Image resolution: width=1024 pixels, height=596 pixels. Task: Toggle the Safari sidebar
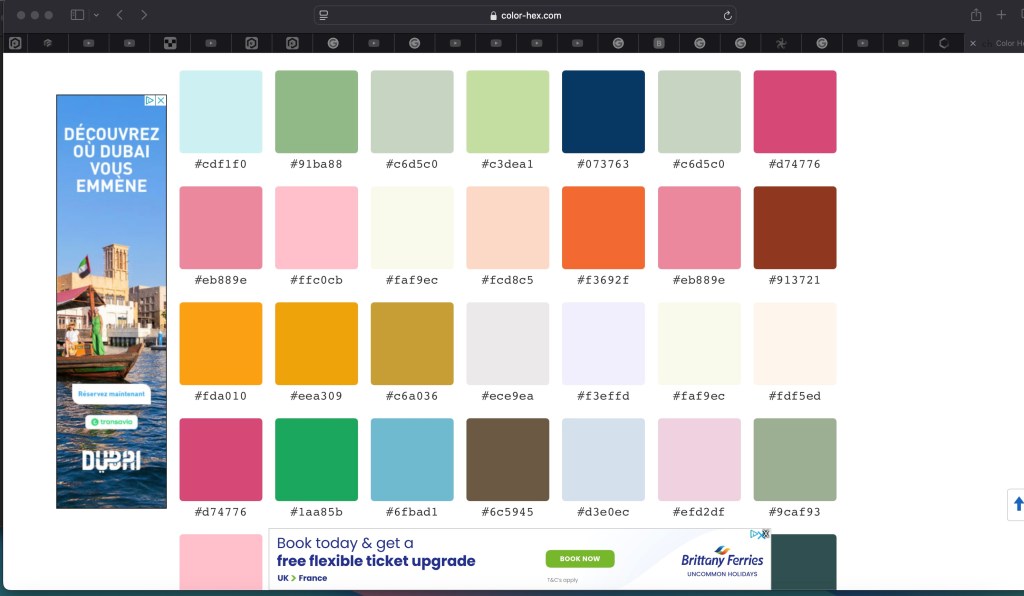click(77, 15)
